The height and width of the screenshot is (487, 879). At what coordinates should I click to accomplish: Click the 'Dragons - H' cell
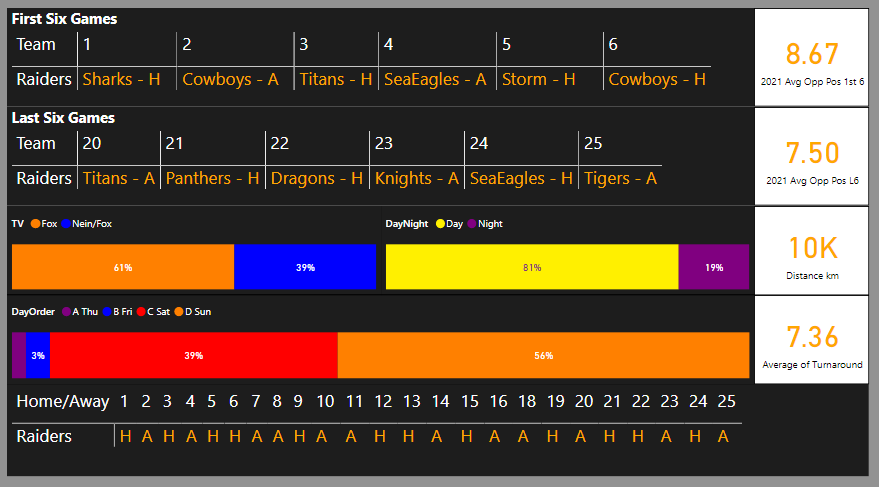(317, 178)
